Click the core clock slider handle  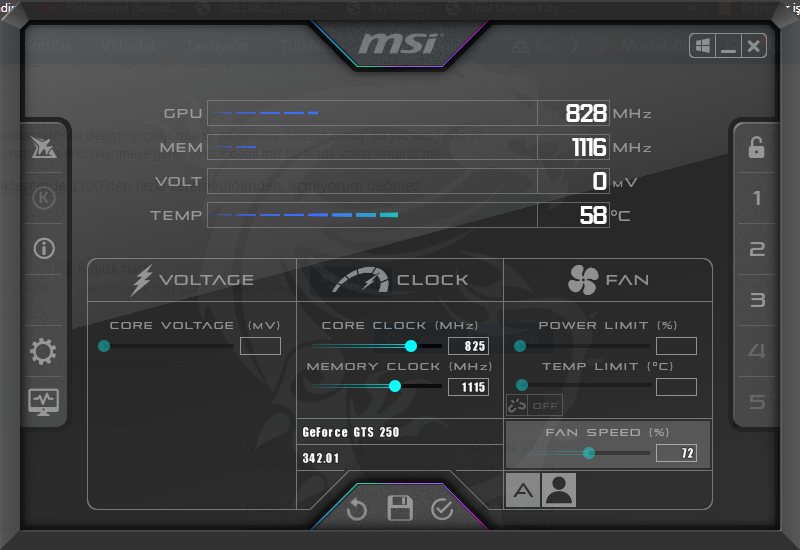(x=411, y=346)
